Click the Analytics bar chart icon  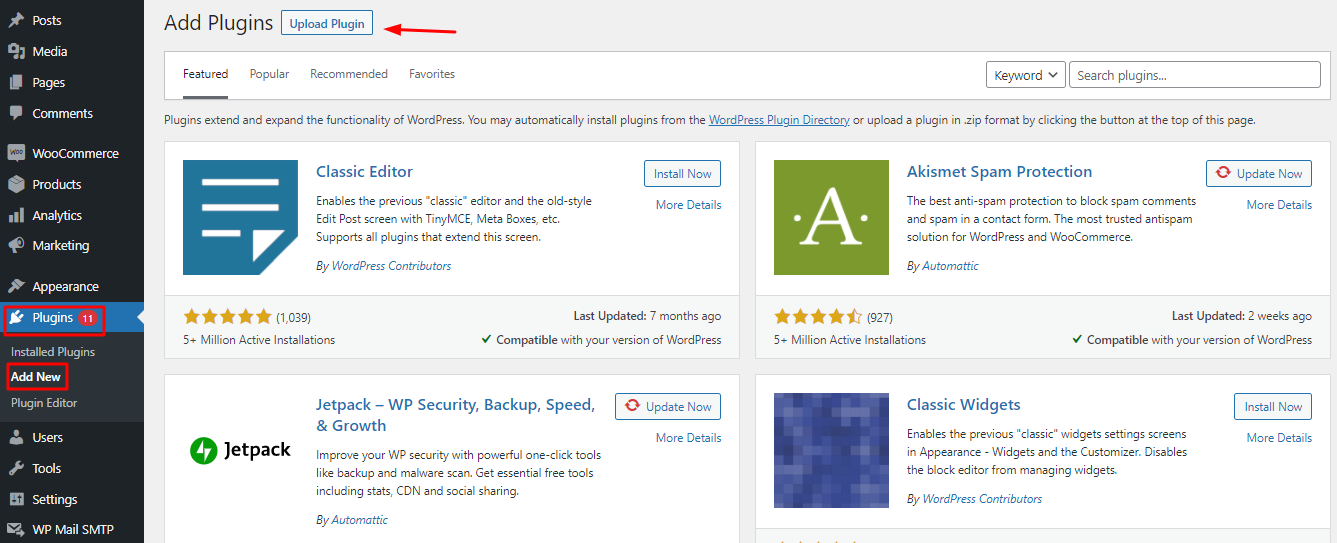[16, 215]
